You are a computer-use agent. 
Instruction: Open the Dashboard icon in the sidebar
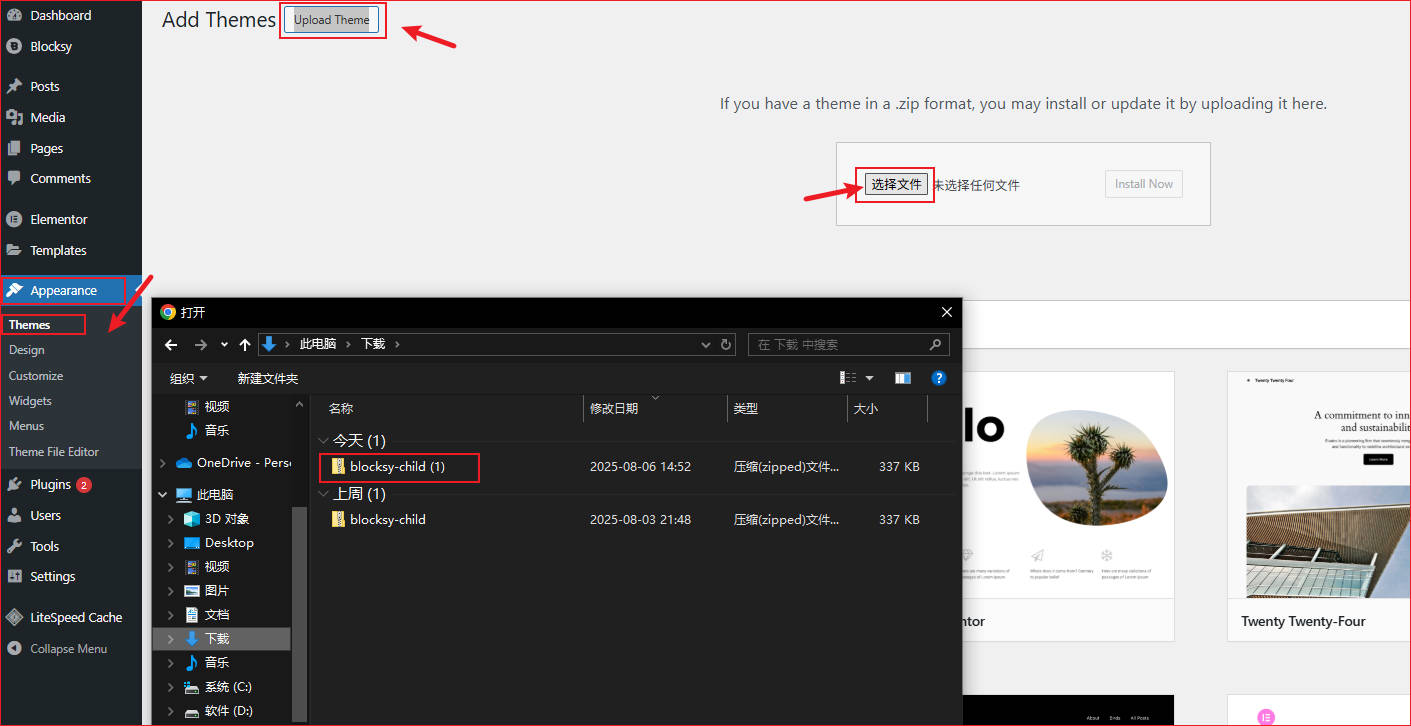click(x=14, y=15)
